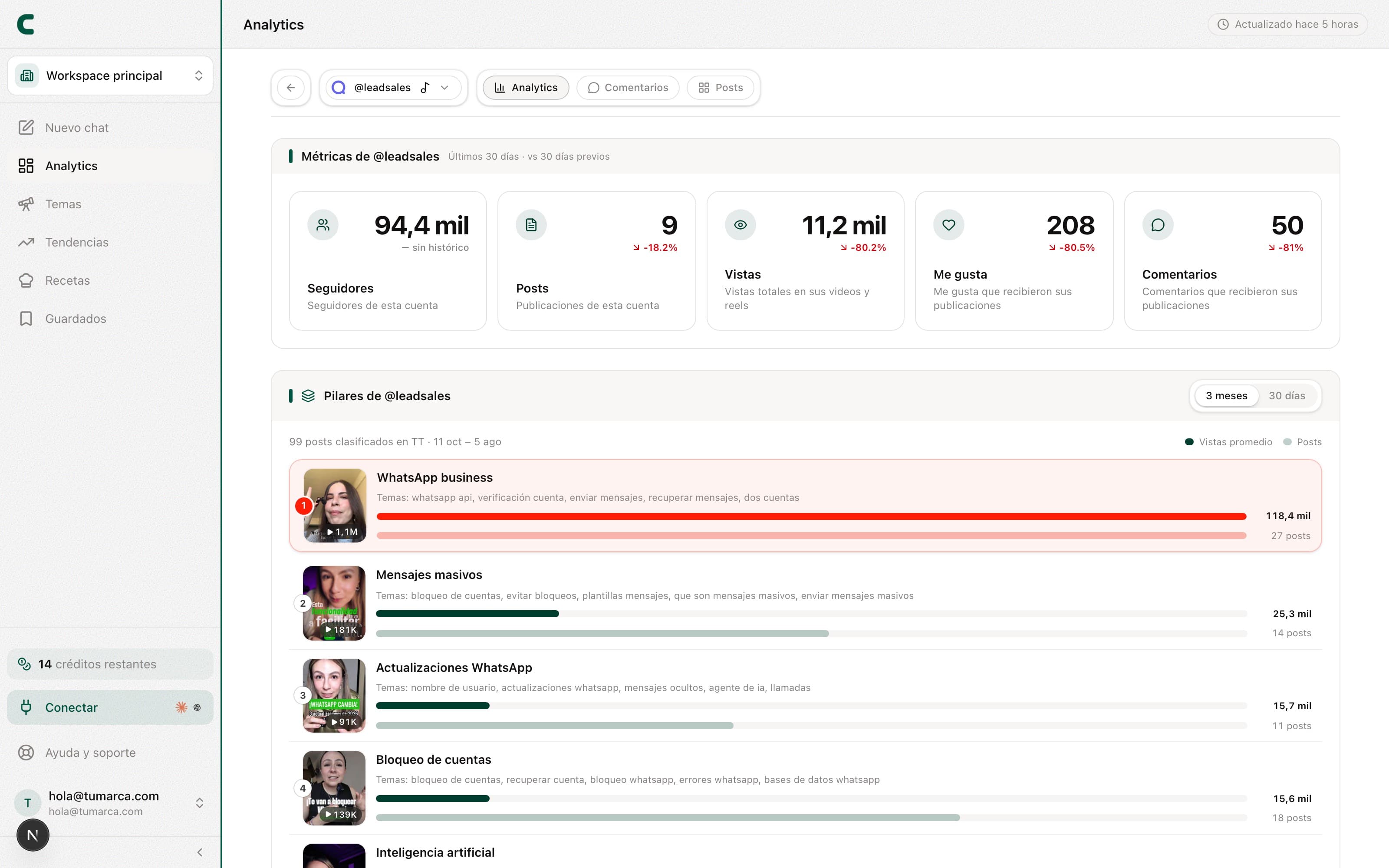Click the Comentarios 50 card

click(x=1223, y=261)
